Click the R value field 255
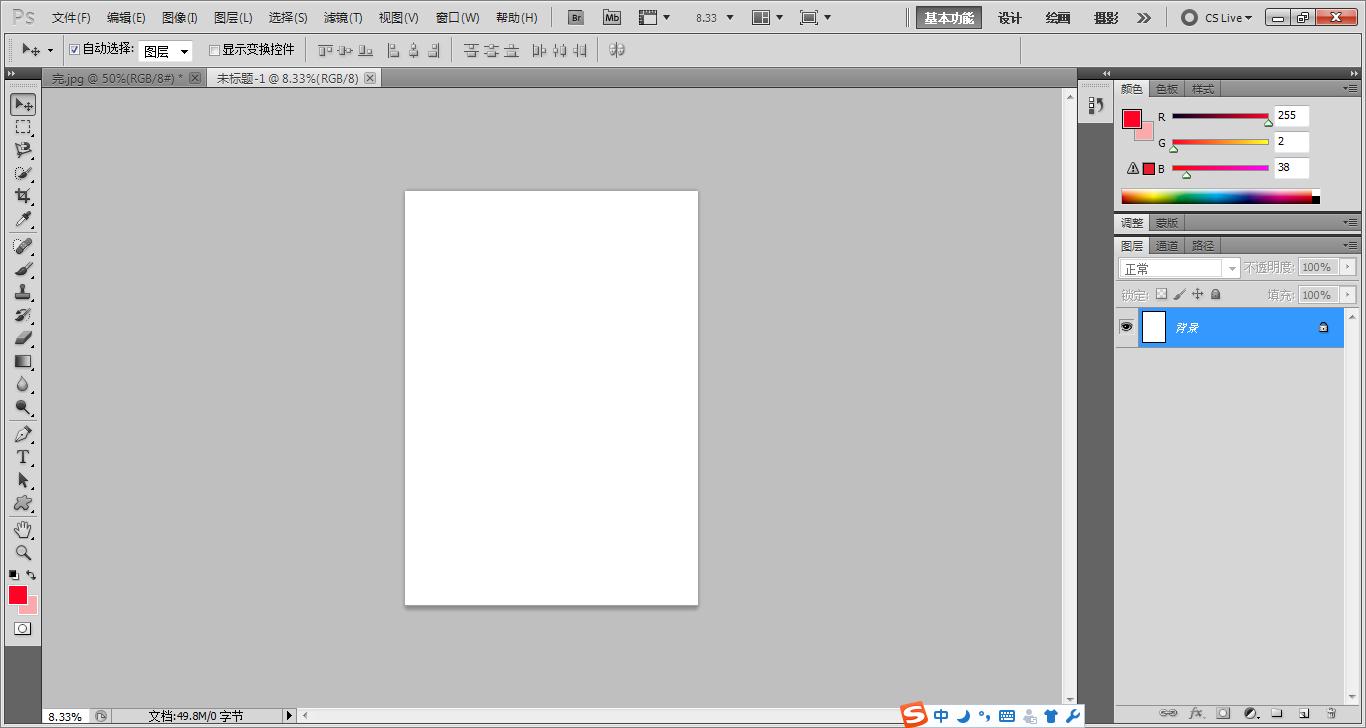This screenshot has height=728, width=1366. [x=1291, y=115]
